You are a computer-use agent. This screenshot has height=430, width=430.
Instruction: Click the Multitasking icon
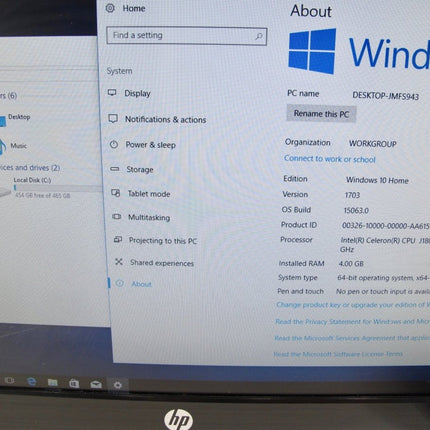point(116,217)
